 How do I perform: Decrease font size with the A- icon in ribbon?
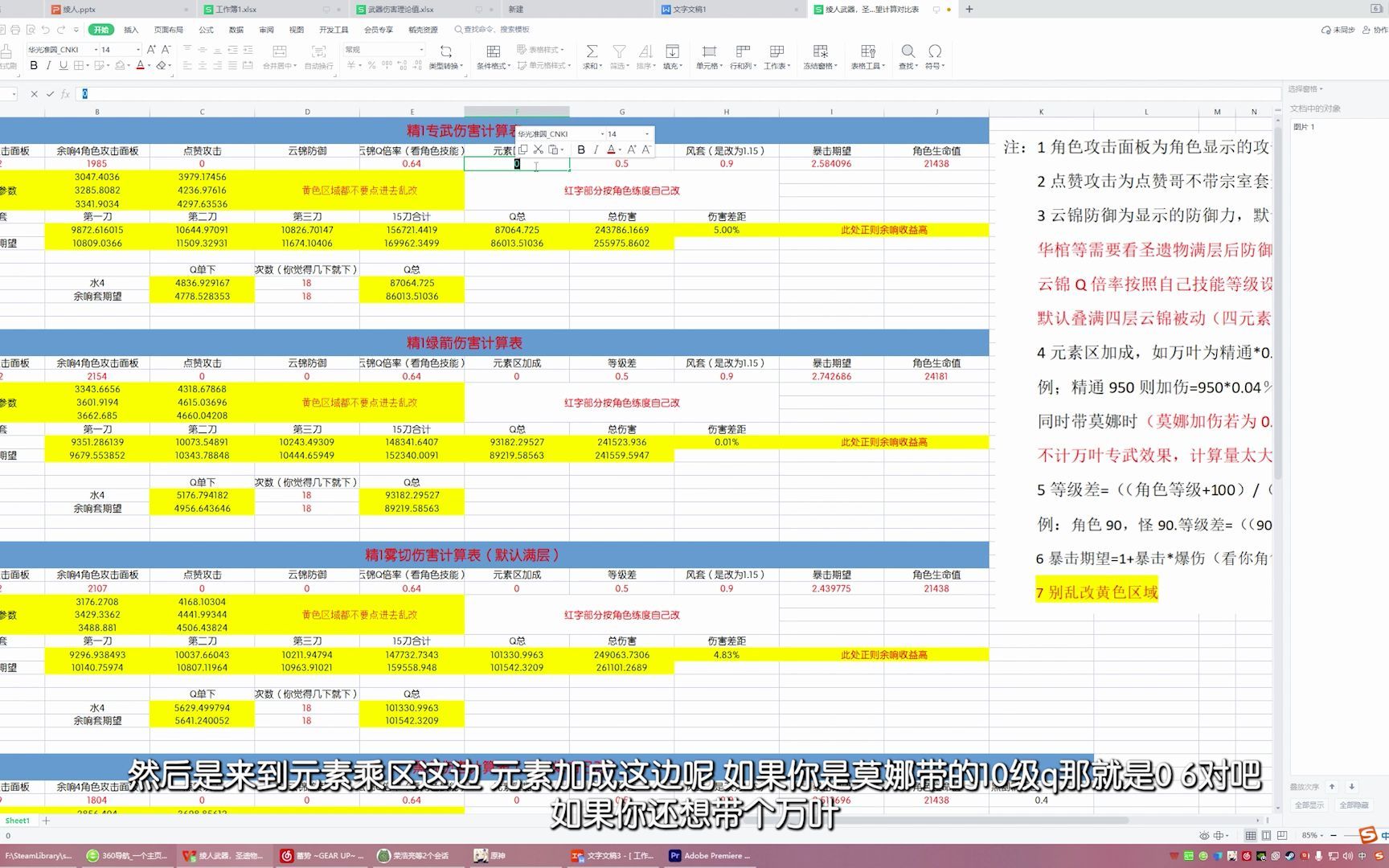point(166,50)
